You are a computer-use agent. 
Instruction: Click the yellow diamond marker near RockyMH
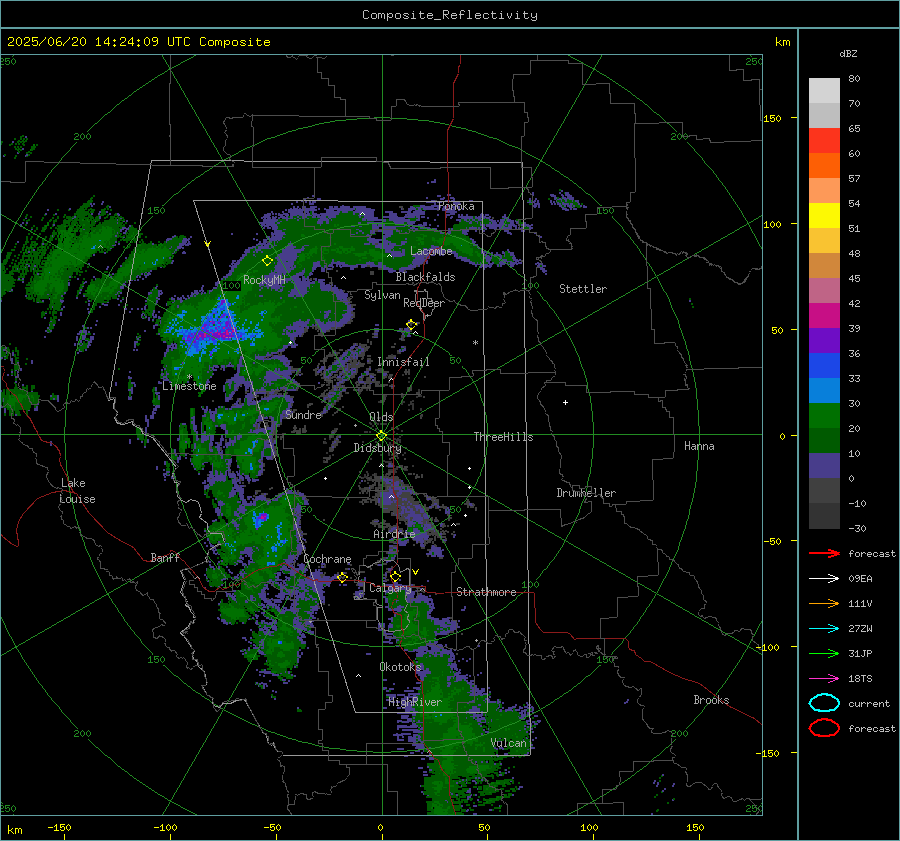(267, 261)
